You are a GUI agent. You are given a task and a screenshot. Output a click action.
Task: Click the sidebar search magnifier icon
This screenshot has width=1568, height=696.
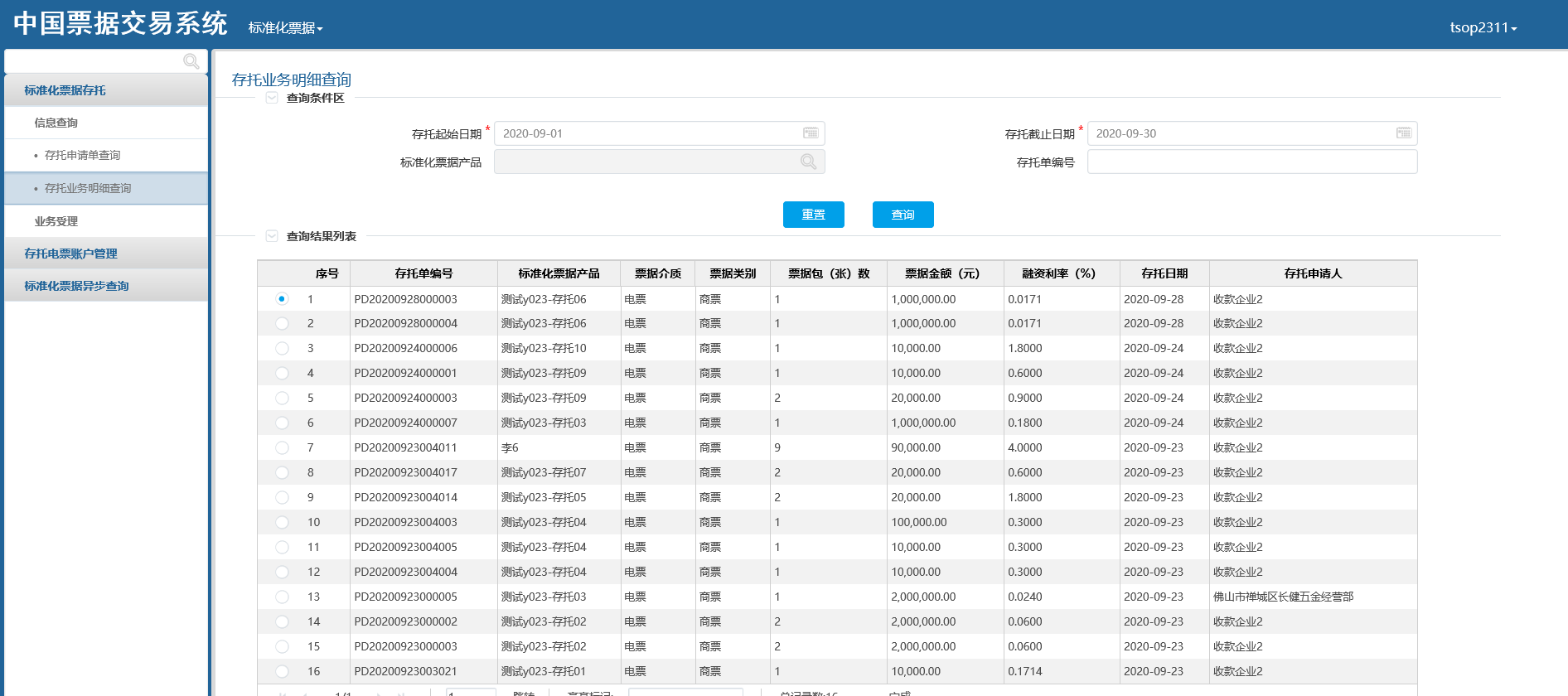click(x=191, y=61)
